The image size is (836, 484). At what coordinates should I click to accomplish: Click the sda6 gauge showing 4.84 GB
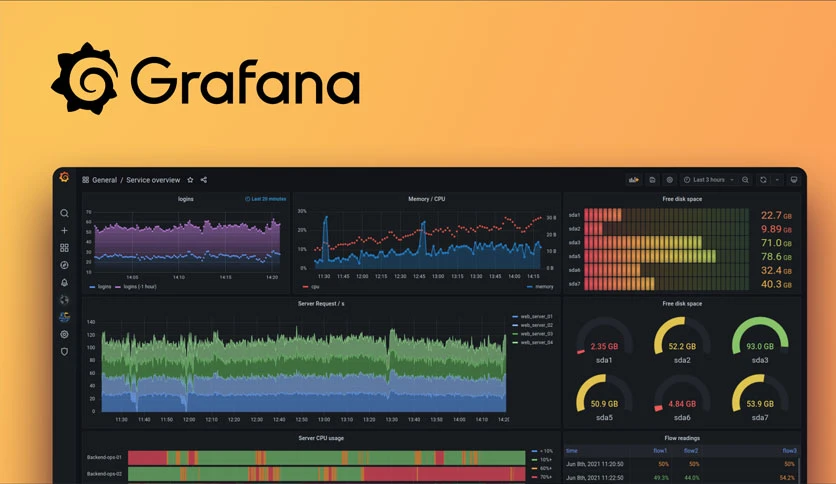tap(682, 398)
